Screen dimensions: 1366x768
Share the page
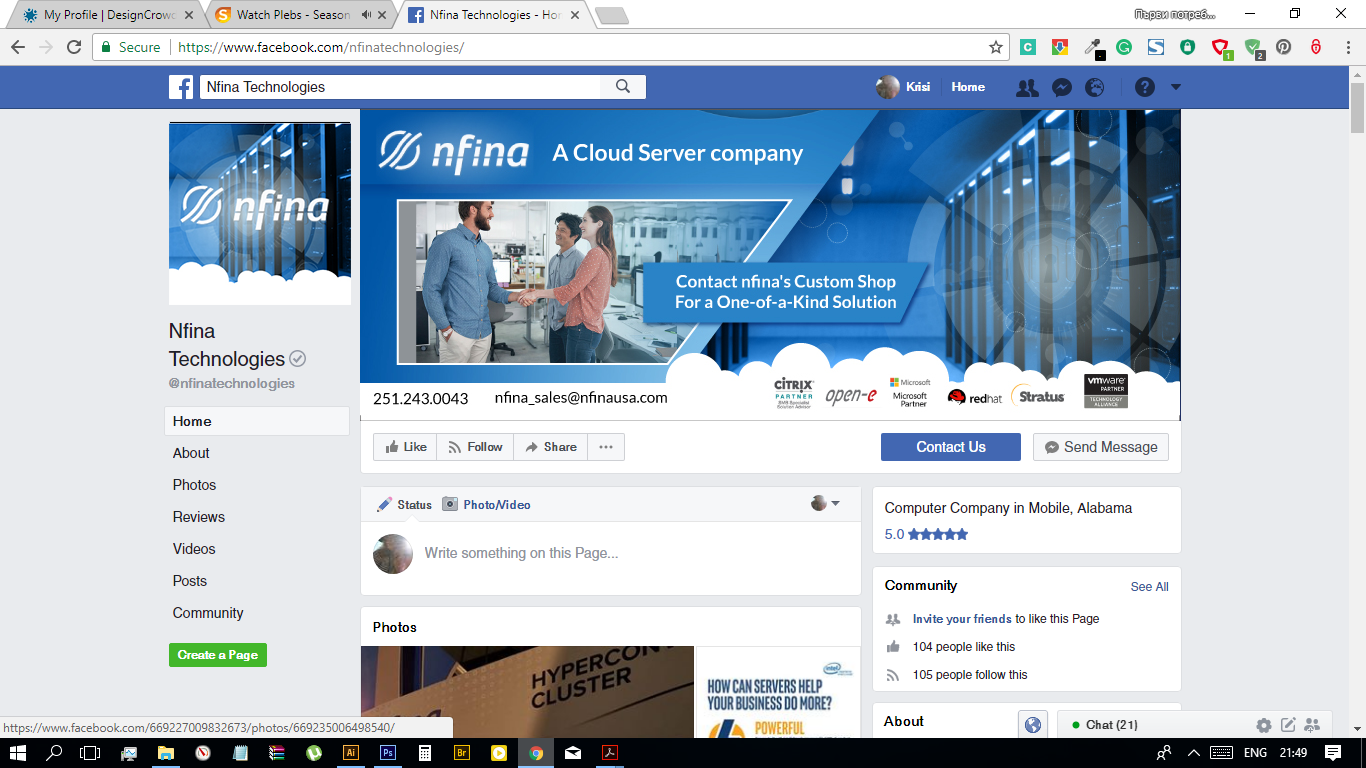pos(550,447)
